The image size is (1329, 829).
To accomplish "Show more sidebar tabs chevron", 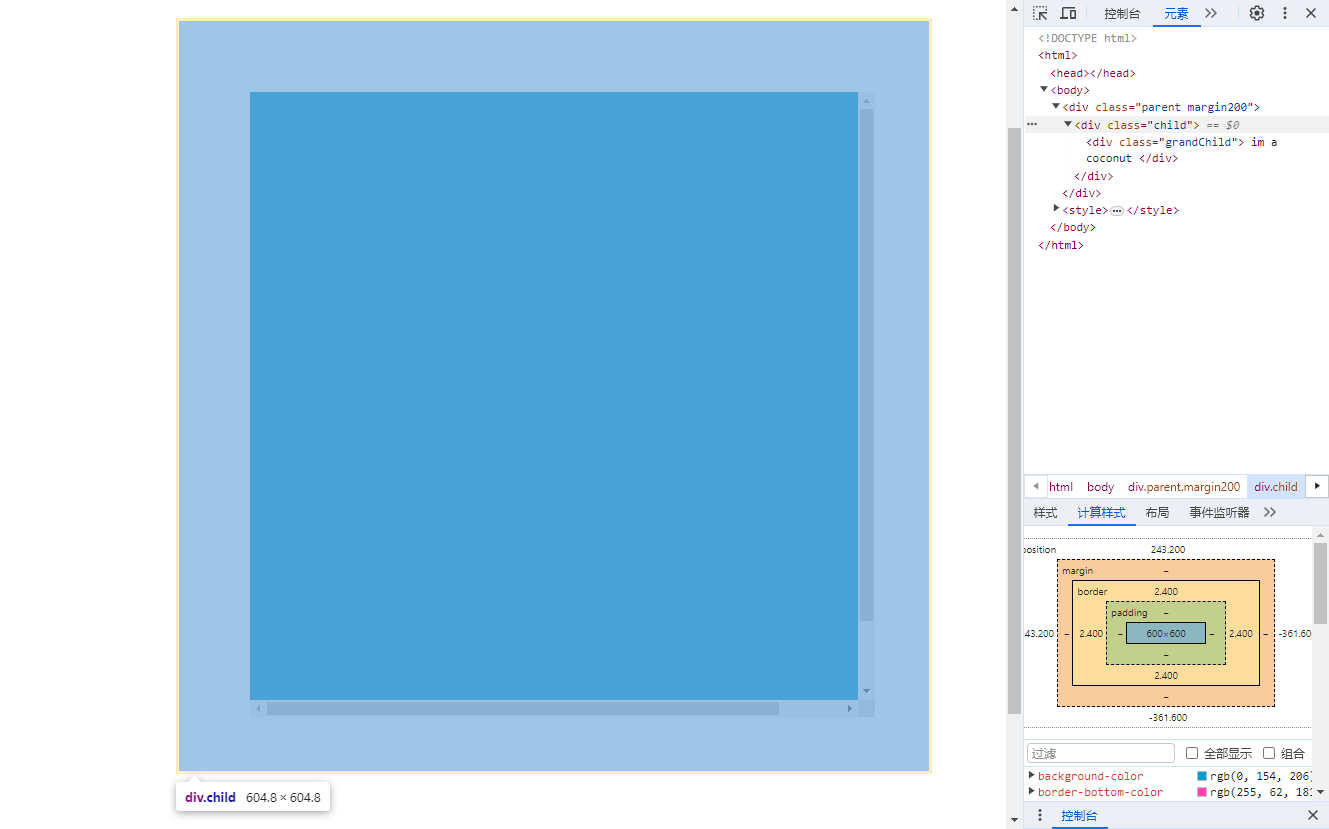I will pyautogui.click(x=1270, y=513).
